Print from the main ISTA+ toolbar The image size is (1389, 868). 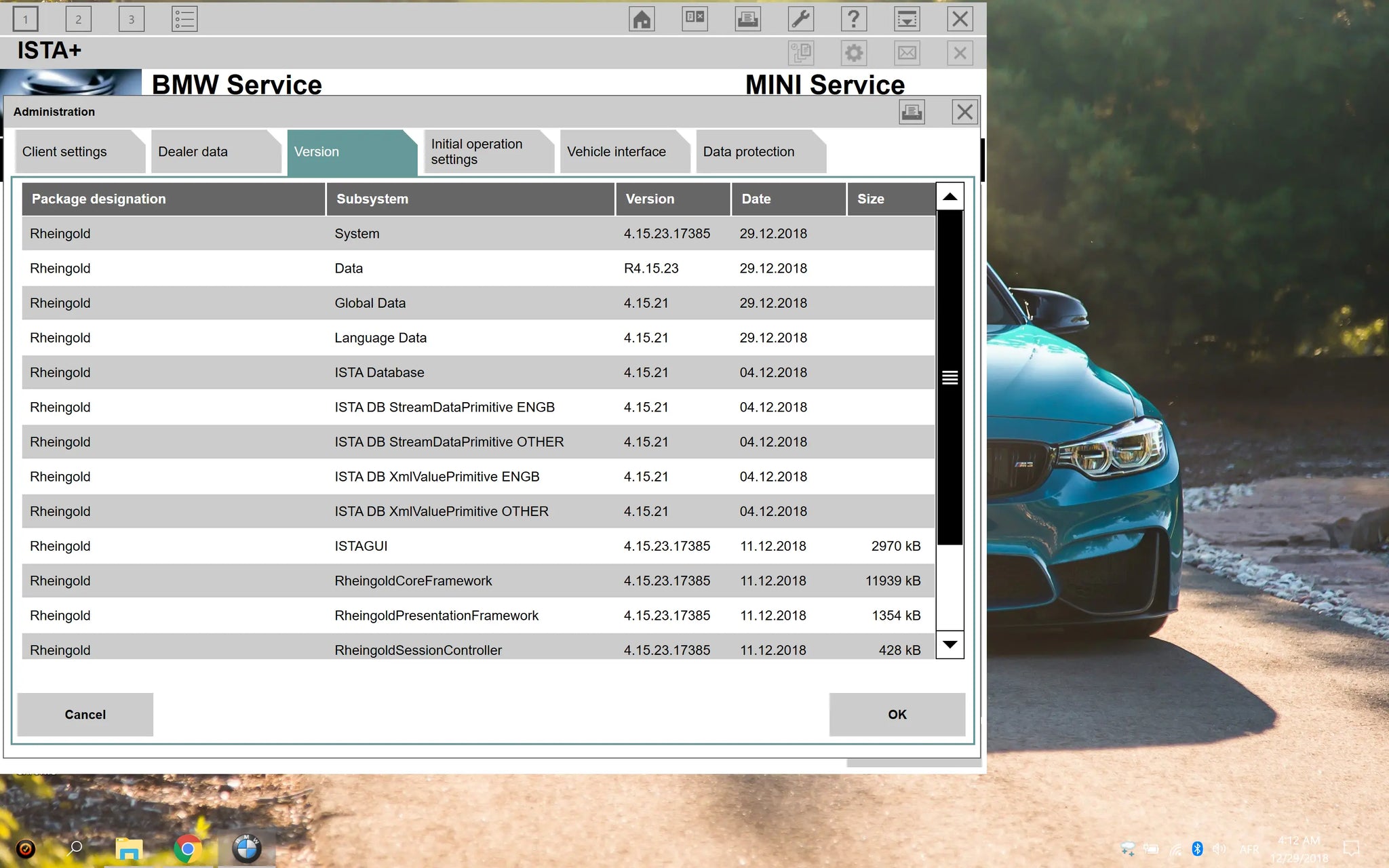point(747,19)
